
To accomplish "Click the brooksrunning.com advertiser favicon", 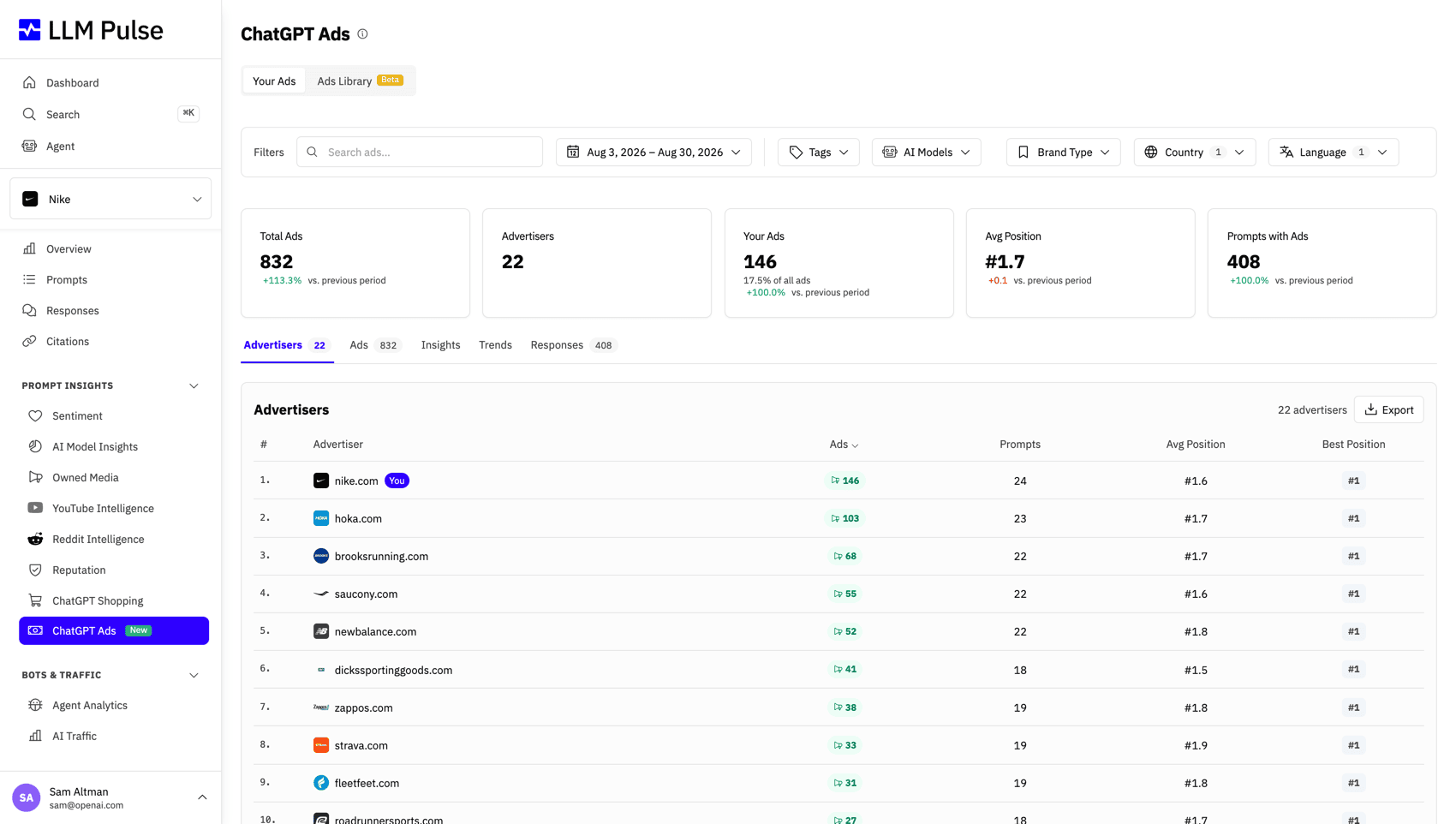I will coord(321,556).
